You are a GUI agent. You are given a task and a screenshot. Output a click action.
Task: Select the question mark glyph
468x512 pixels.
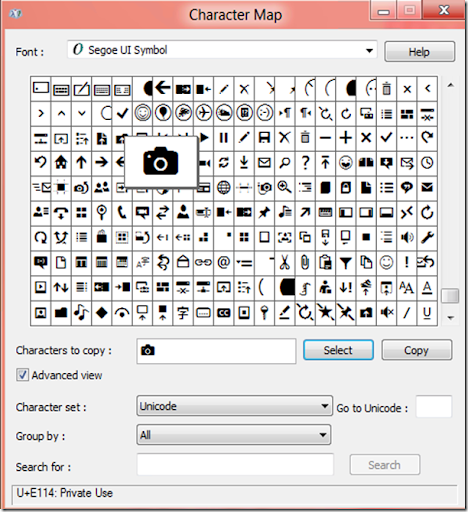pos(305,163)
